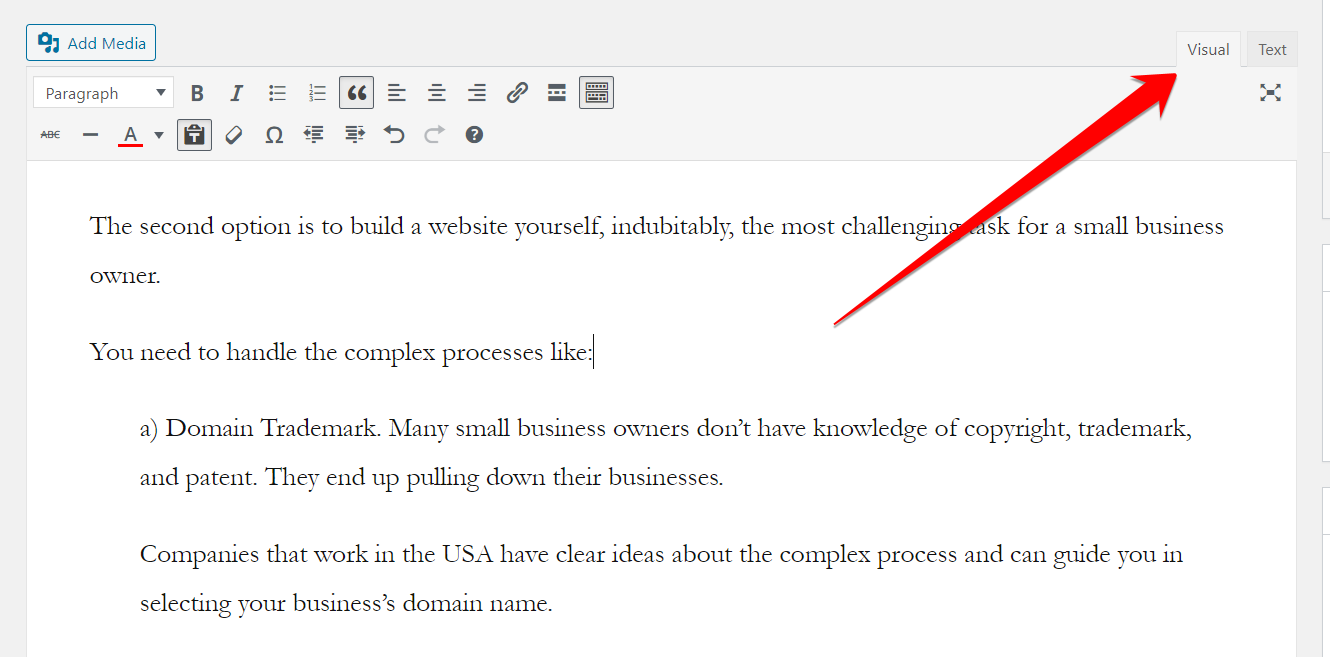
Task: Expand text color picker arrow
Action: coord(158,135)
